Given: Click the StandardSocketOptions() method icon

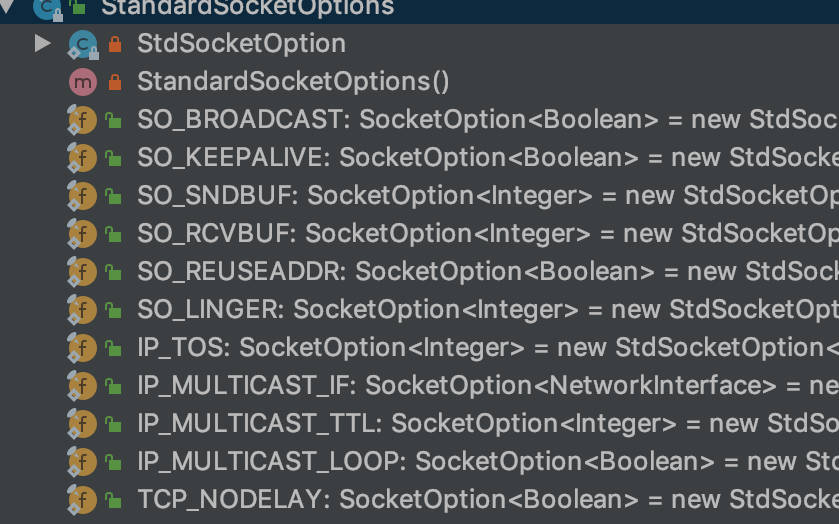Looking at the screenshot, I should tap(83, 82).
